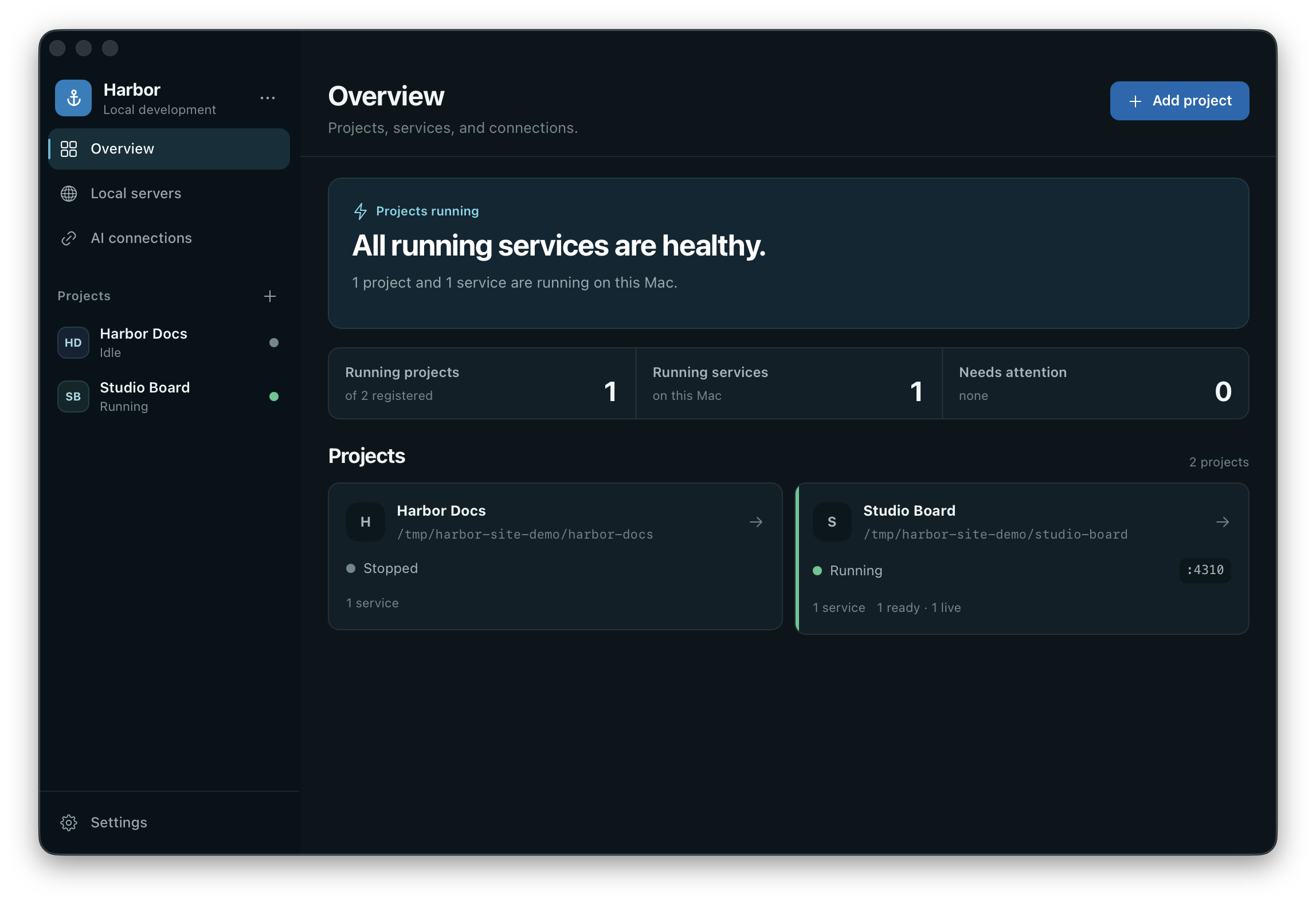The image size is (1316, 903).
Task: Click the Overview page heading
Action: point(386,96)
